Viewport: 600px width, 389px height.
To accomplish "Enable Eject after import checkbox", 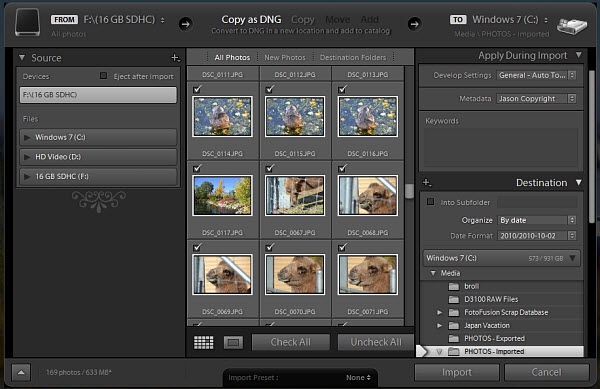I will tap(103, 76).
